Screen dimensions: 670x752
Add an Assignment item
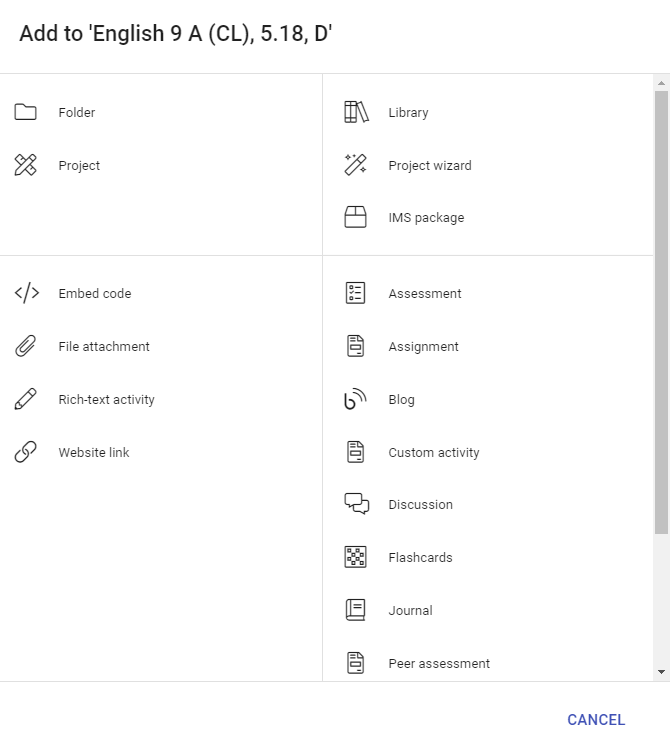click(423, 347)
